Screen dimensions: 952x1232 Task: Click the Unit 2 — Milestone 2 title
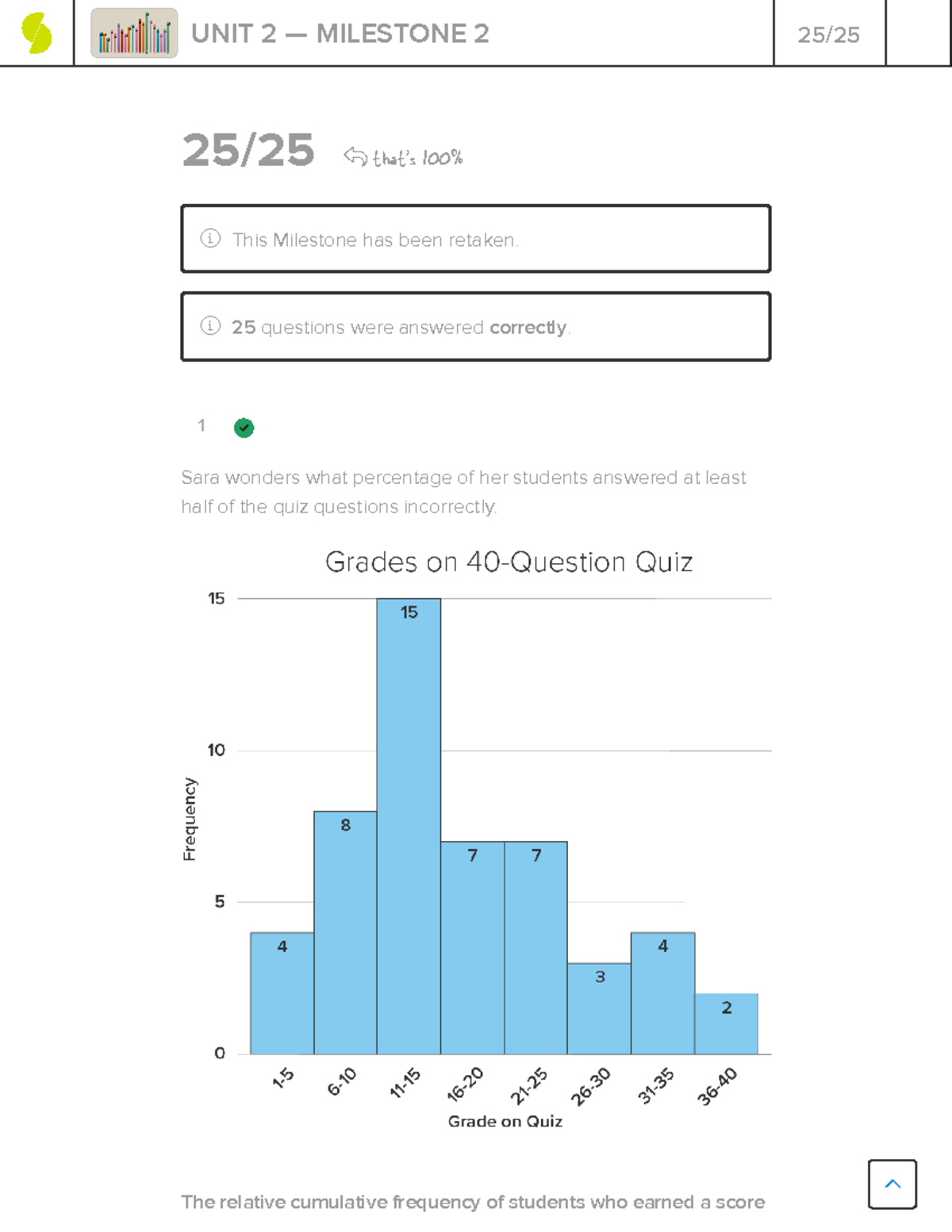tap(340, 33)
